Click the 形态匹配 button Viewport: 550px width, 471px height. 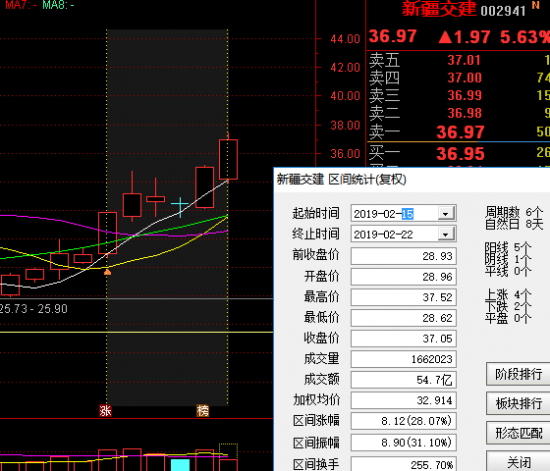tap(518, 433)
